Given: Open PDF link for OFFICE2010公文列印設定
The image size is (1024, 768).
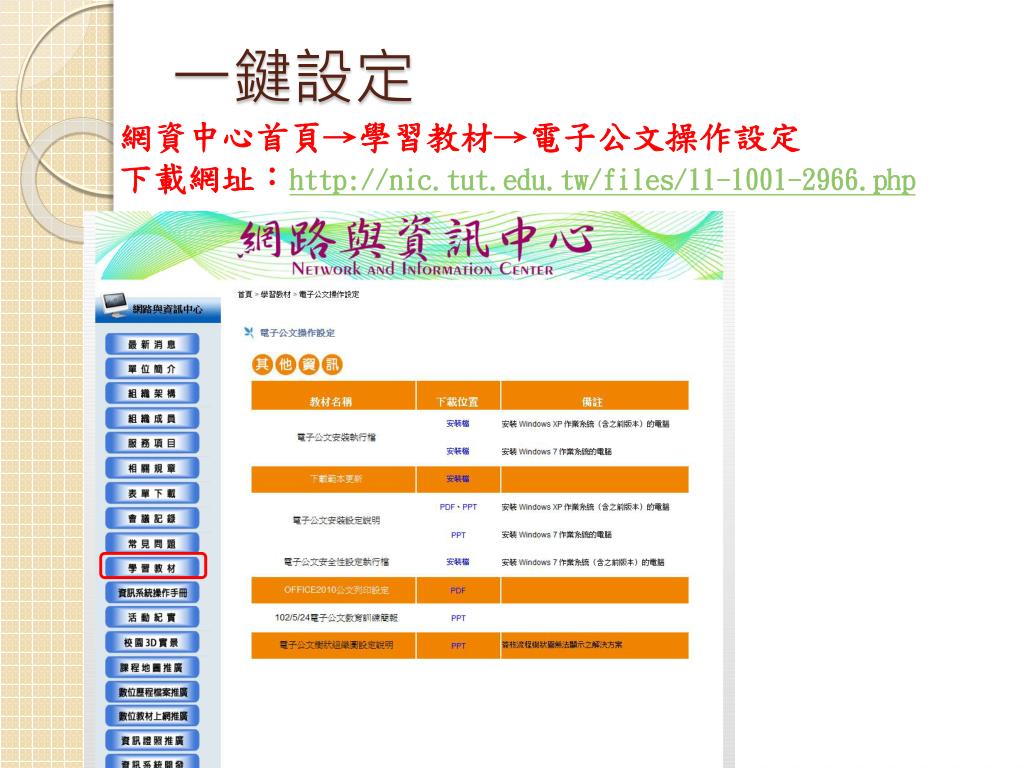Looking at the screenshot, I should click(x=458, y=590).
